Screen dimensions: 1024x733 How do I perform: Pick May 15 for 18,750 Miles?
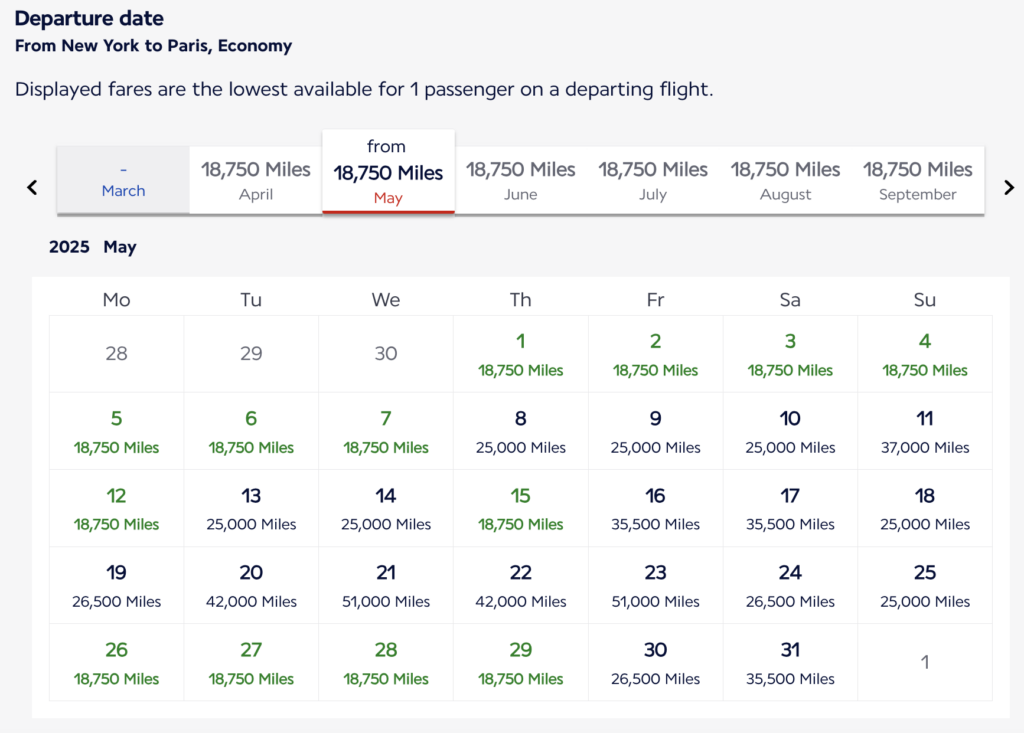[x=521, y=508]
